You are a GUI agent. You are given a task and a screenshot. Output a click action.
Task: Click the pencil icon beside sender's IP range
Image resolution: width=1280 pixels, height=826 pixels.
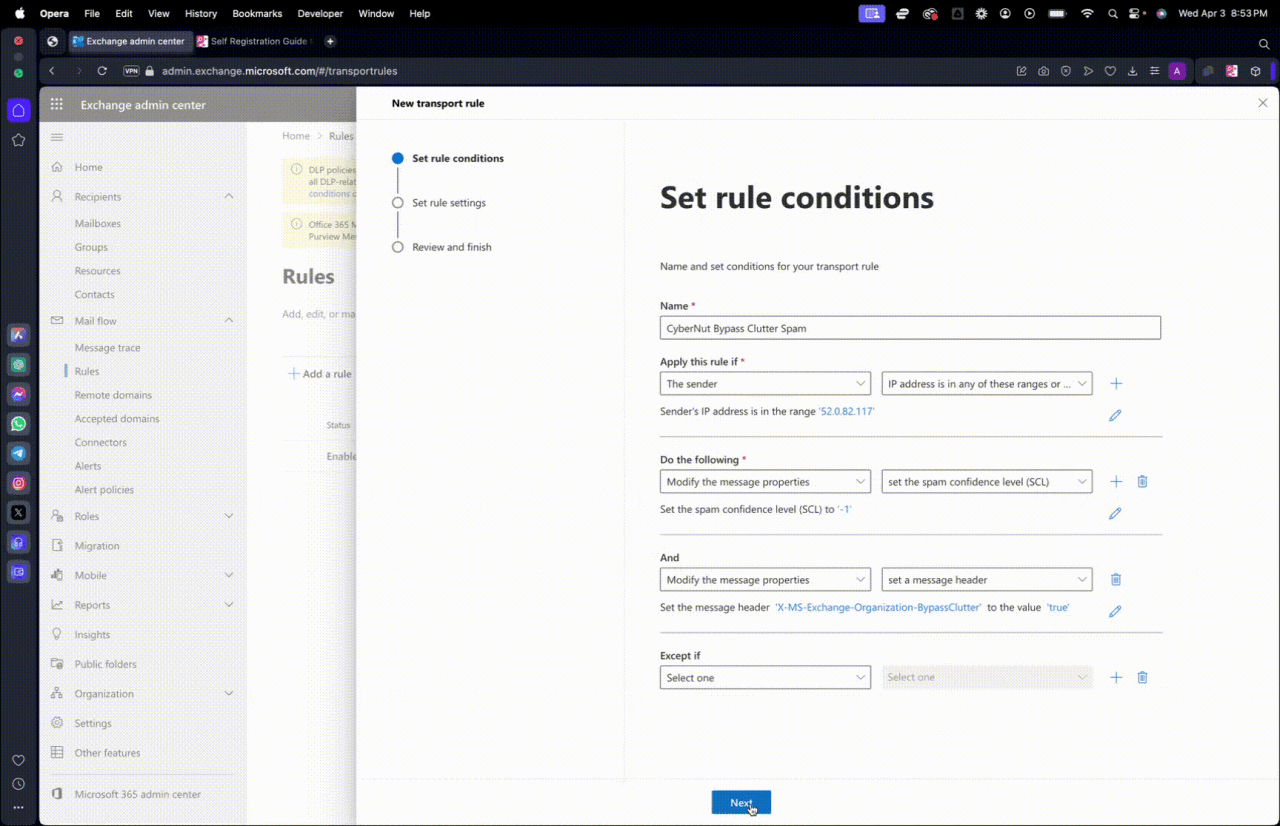(x=1115, y=415)
